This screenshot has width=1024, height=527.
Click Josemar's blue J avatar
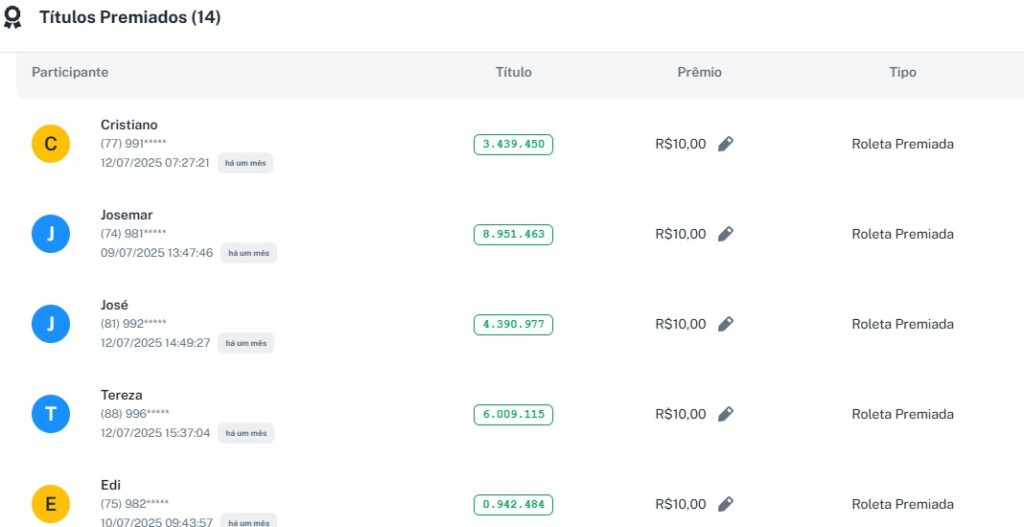[51, 234]
